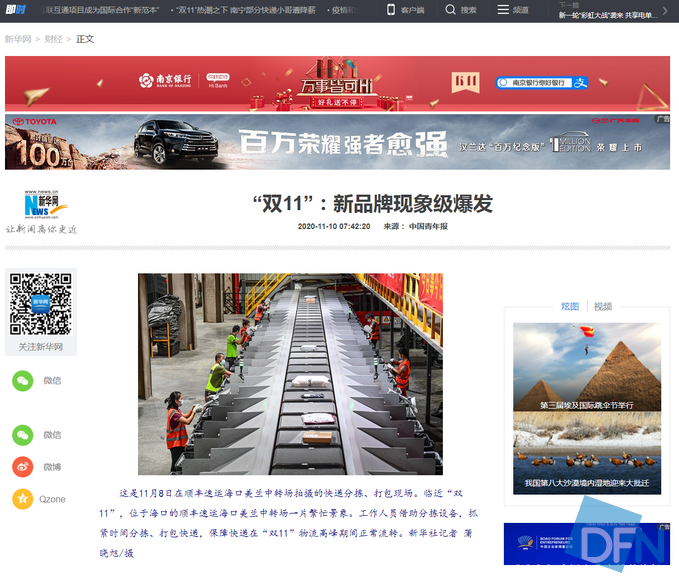
Task: Open the blue Boao Forum banner ad
Action: click(x=587, y=543)
